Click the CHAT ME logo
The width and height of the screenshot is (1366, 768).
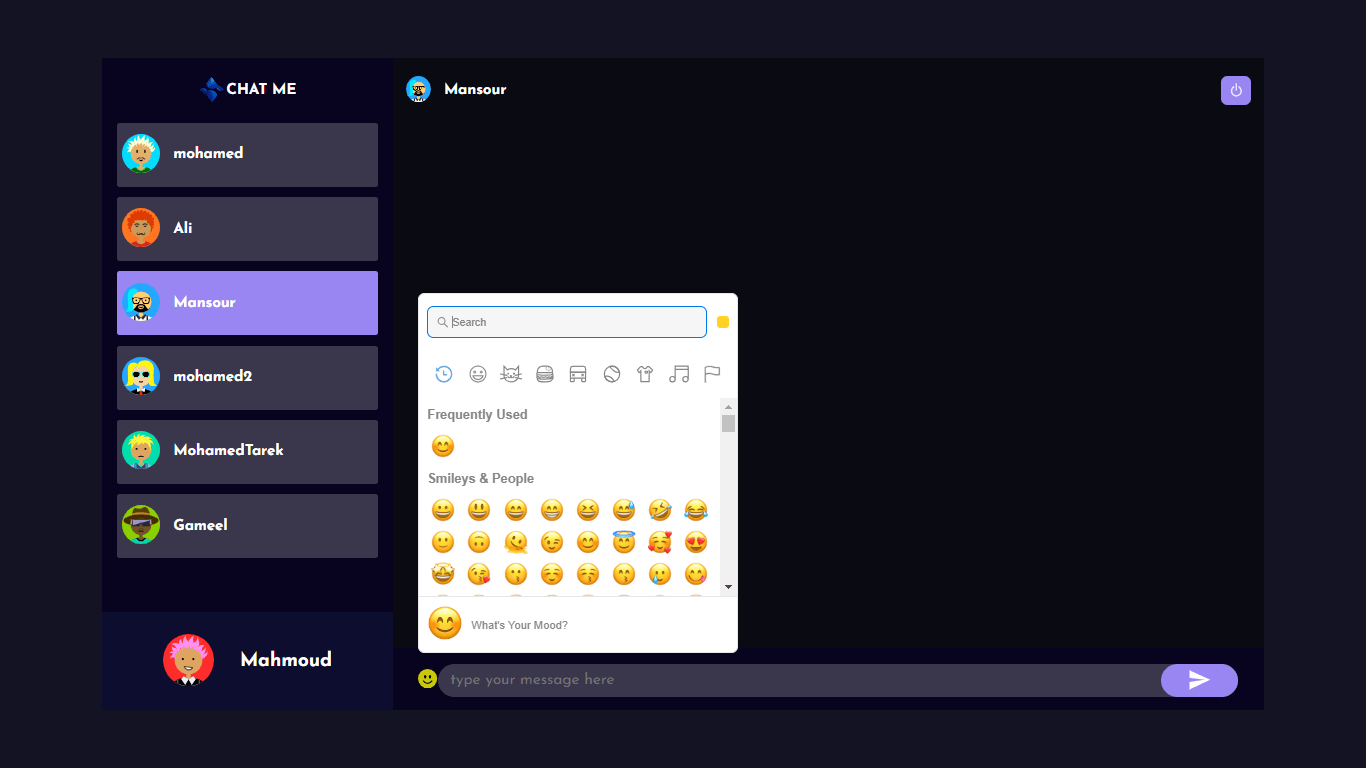[x=248, y=89]
